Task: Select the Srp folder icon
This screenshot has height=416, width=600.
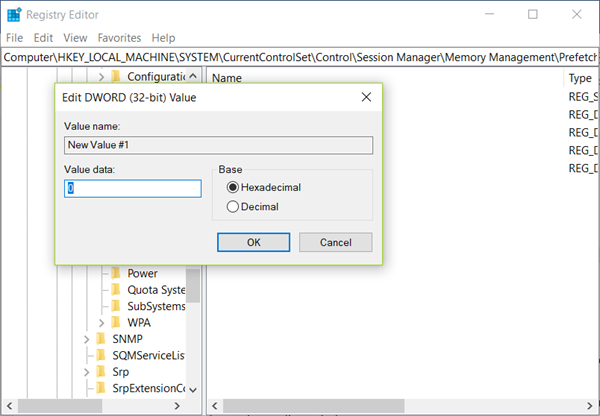Action: [x=101, y=372]
